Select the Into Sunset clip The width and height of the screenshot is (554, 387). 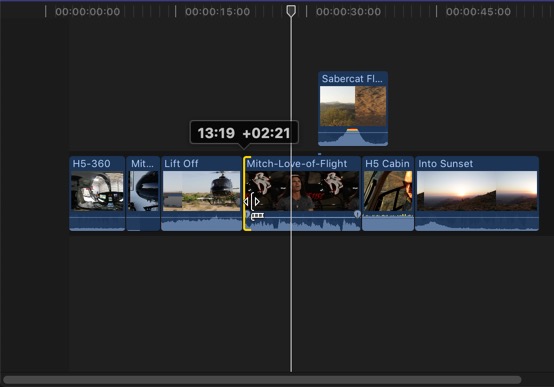477,193
